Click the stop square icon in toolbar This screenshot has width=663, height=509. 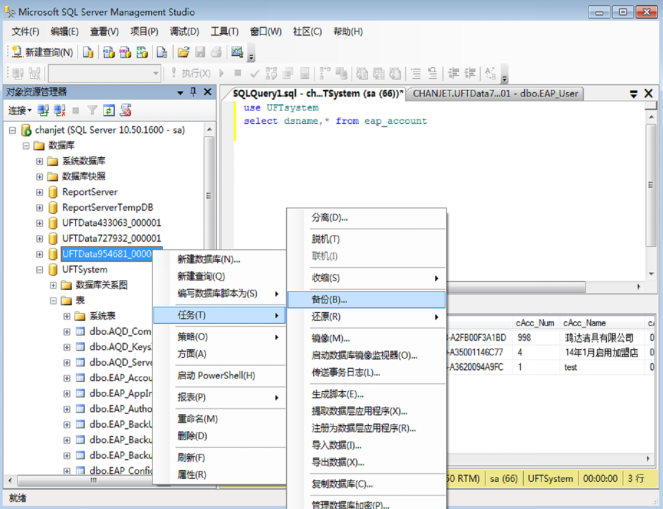238,73
